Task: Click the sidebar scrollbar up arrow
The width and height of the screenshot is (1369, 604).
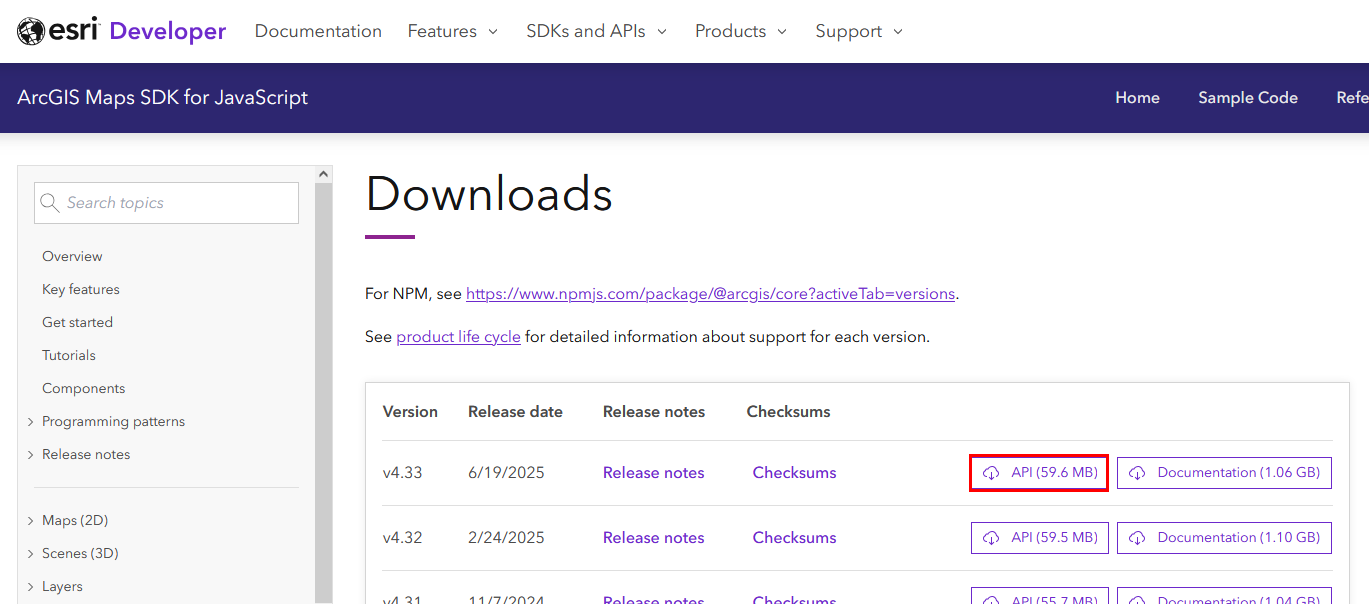Action: pos(324,174)
